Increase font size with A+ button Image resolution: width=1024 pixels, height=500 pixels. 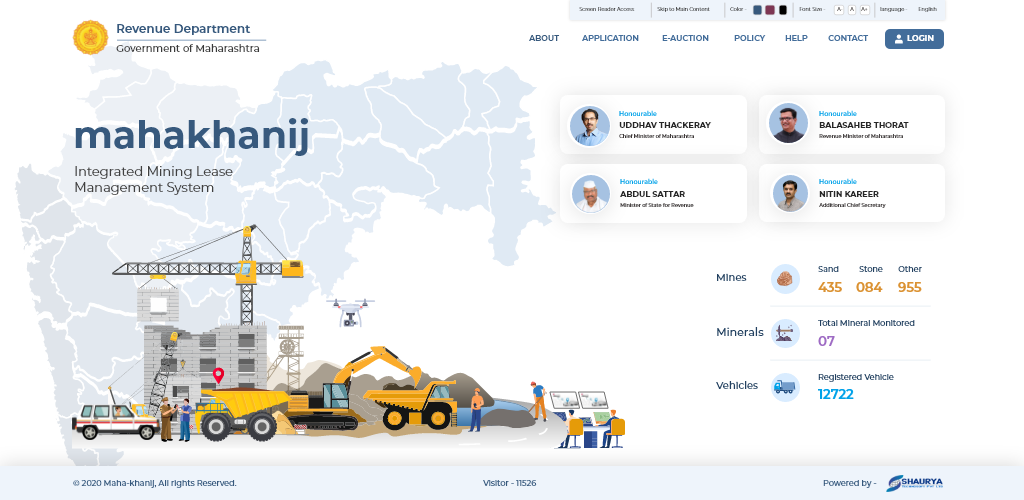(x=865, y=10)
